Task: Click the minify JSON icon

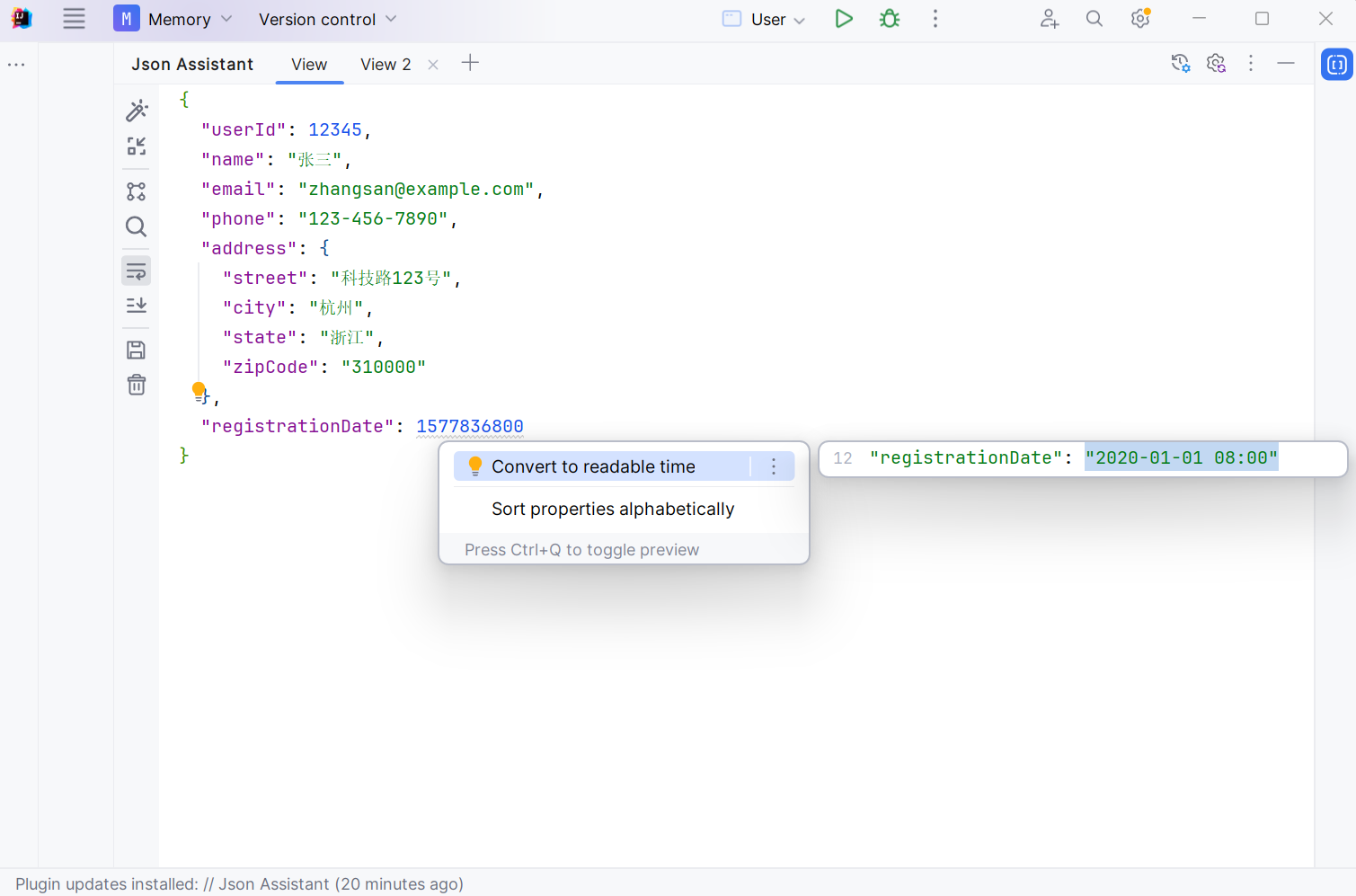Action: pyautogui.click(x=137, y=146)
